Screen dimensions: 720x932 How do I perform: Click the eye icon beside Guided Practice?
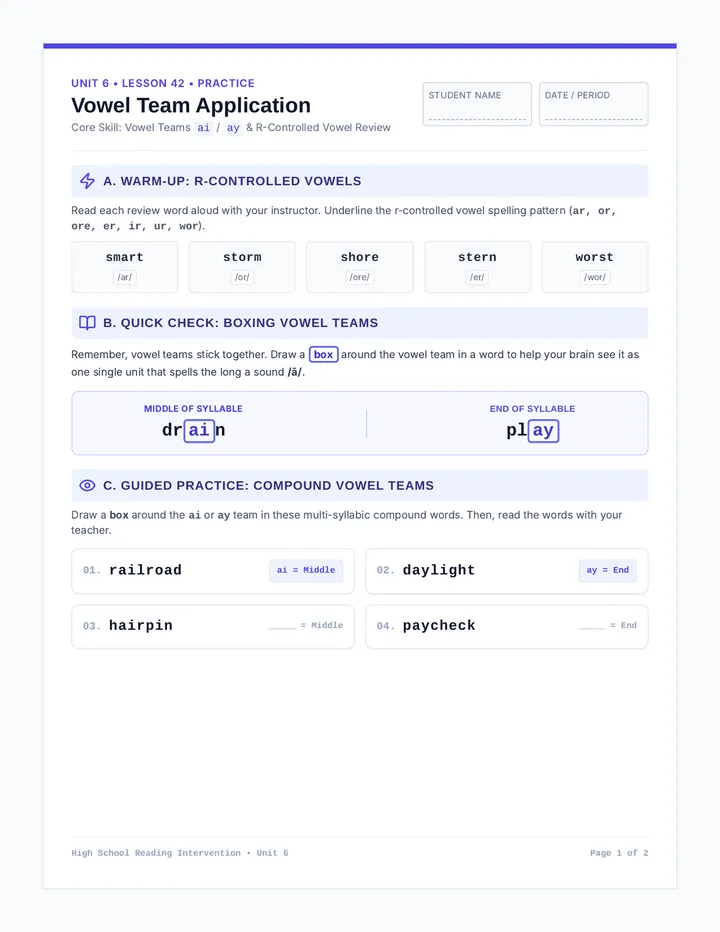tap(87, 486)
